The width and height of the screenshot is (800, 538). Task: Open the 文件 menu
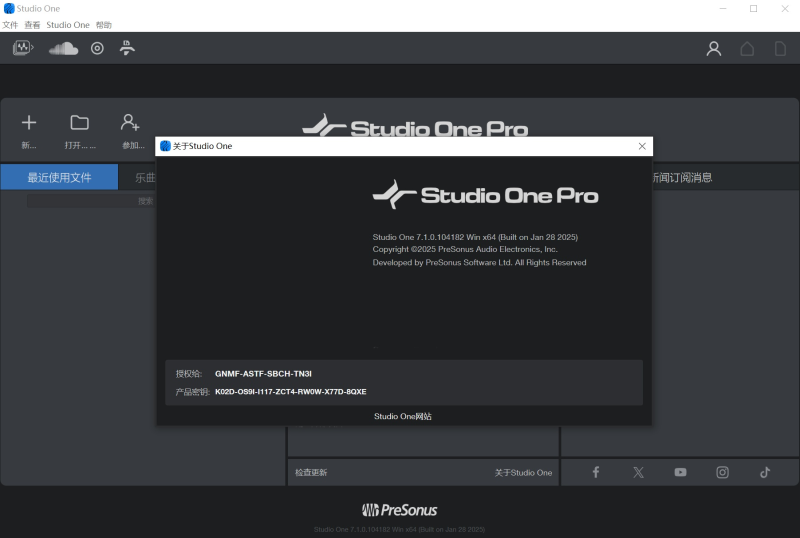click(10, 25)
